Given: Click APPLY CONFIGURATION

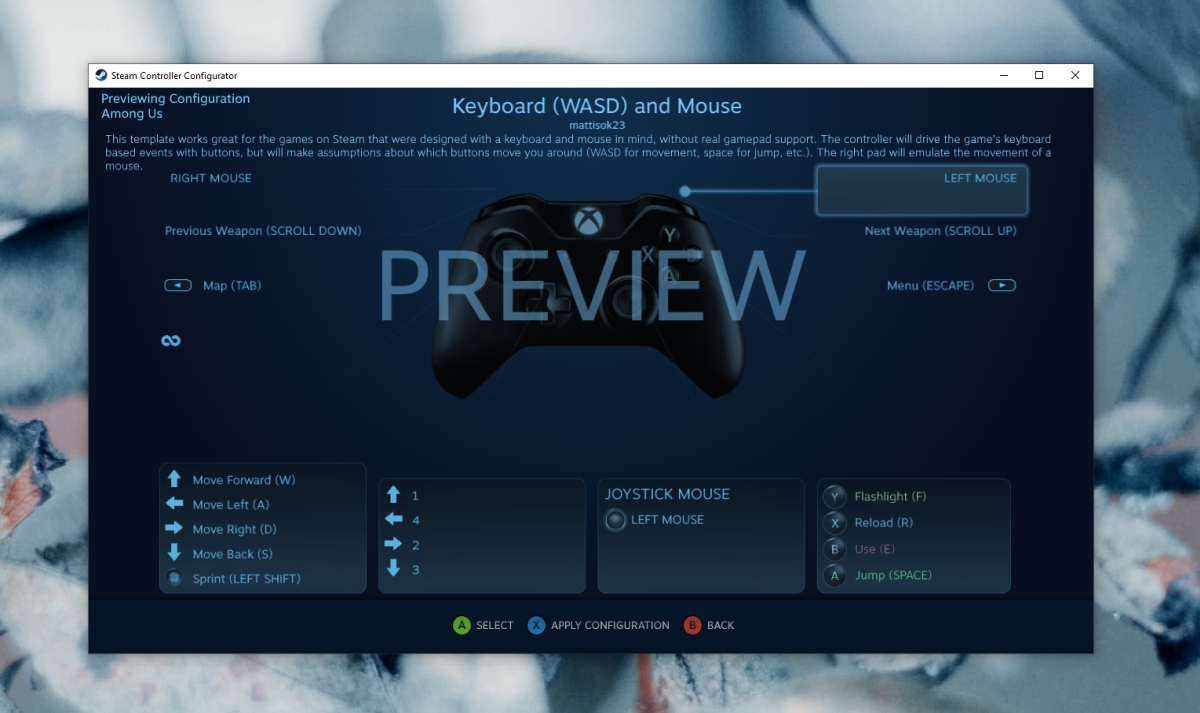Looking at the screenshot, I should point(611,625).
